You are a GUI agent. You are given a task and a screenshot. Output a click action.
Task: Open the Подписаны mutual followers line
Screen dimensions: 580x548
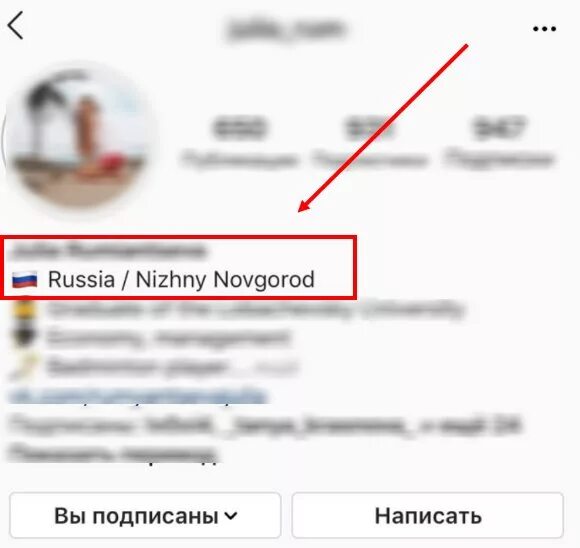click(x=264, y=426)
